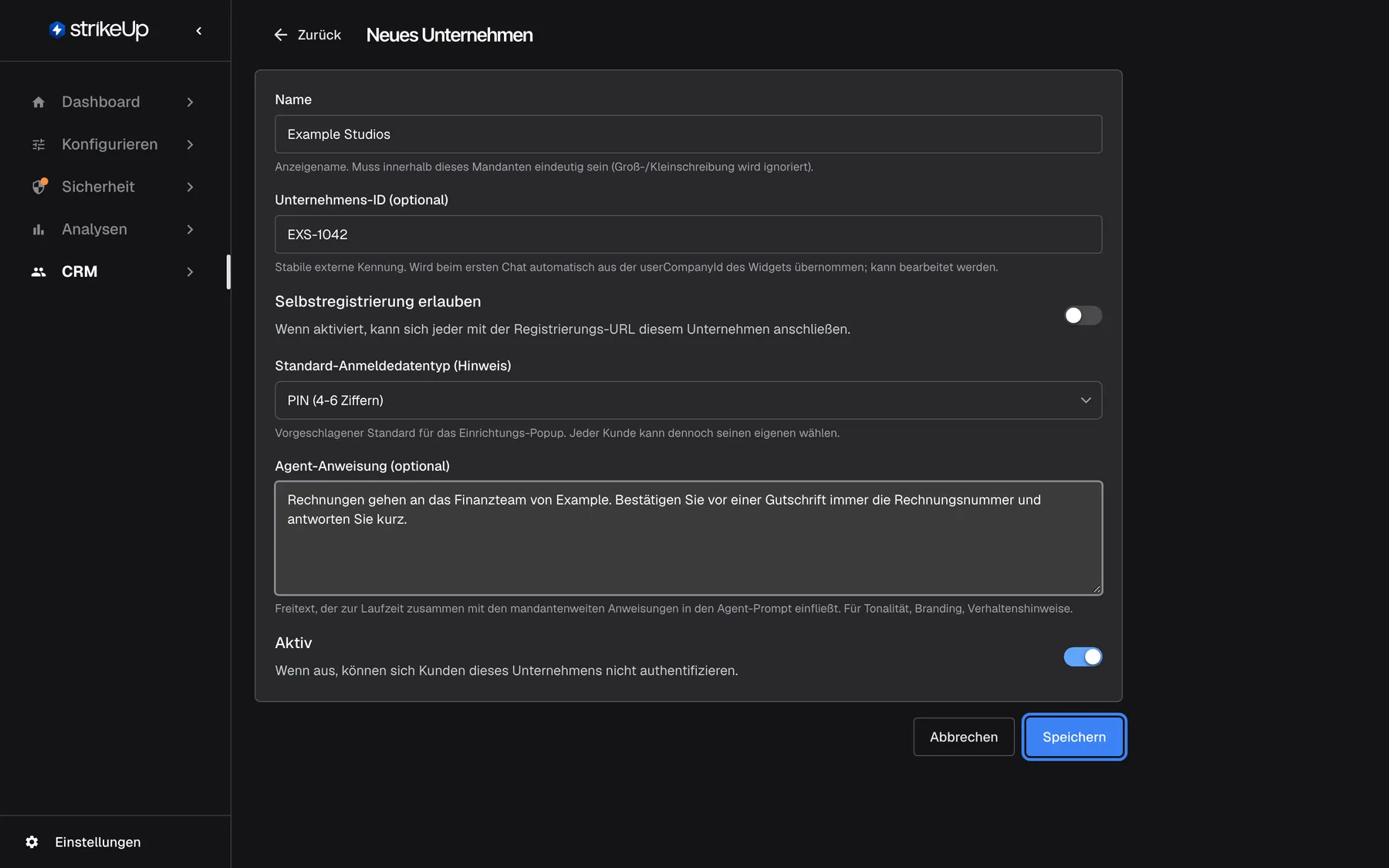
Task: Expand the CRM menu chevron
Action: point(190,272)
